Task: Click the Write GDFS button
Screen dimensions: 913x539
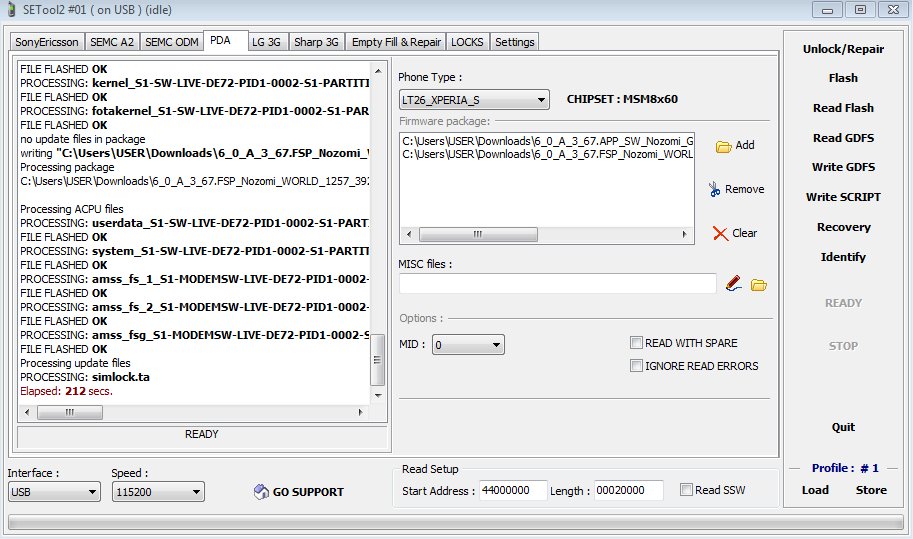Action: tap(843, 167)
